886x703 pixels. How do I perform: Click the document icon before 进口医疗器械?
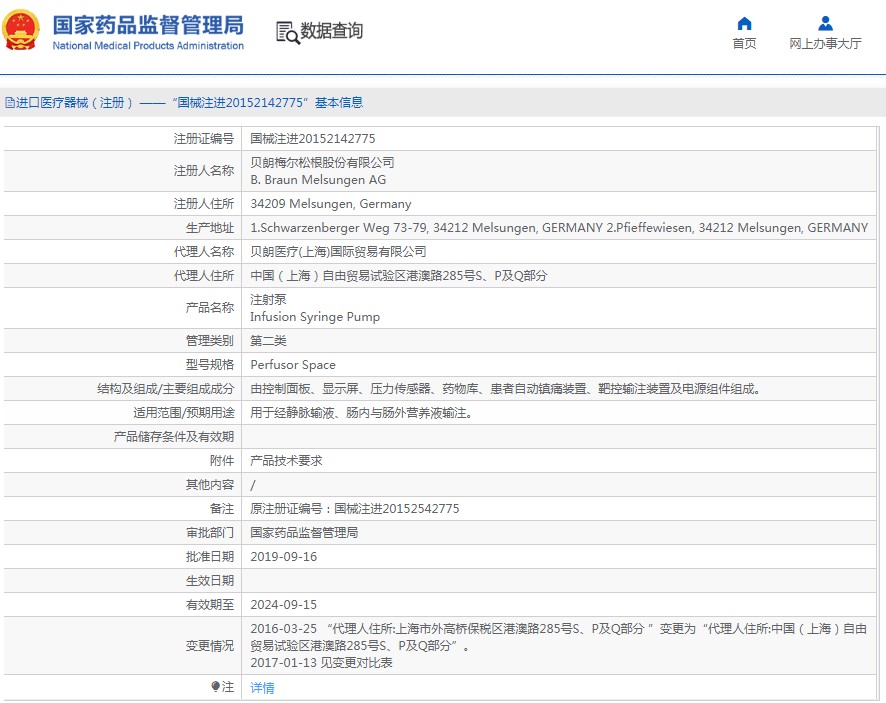9,103
